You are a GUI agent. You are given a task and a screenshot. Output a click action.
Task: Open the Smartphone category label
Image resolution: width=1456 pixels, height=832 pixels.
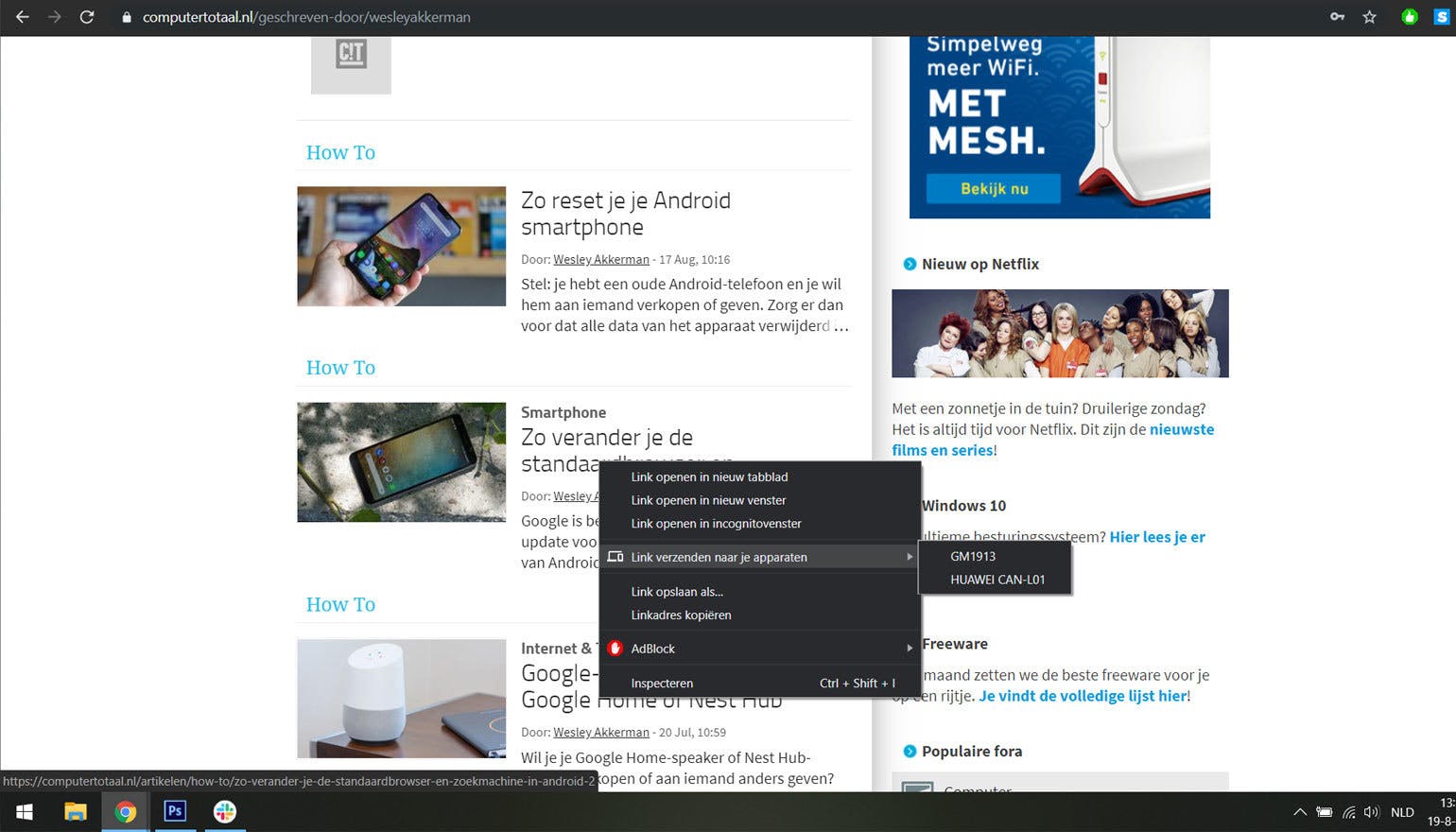point(563,412)
